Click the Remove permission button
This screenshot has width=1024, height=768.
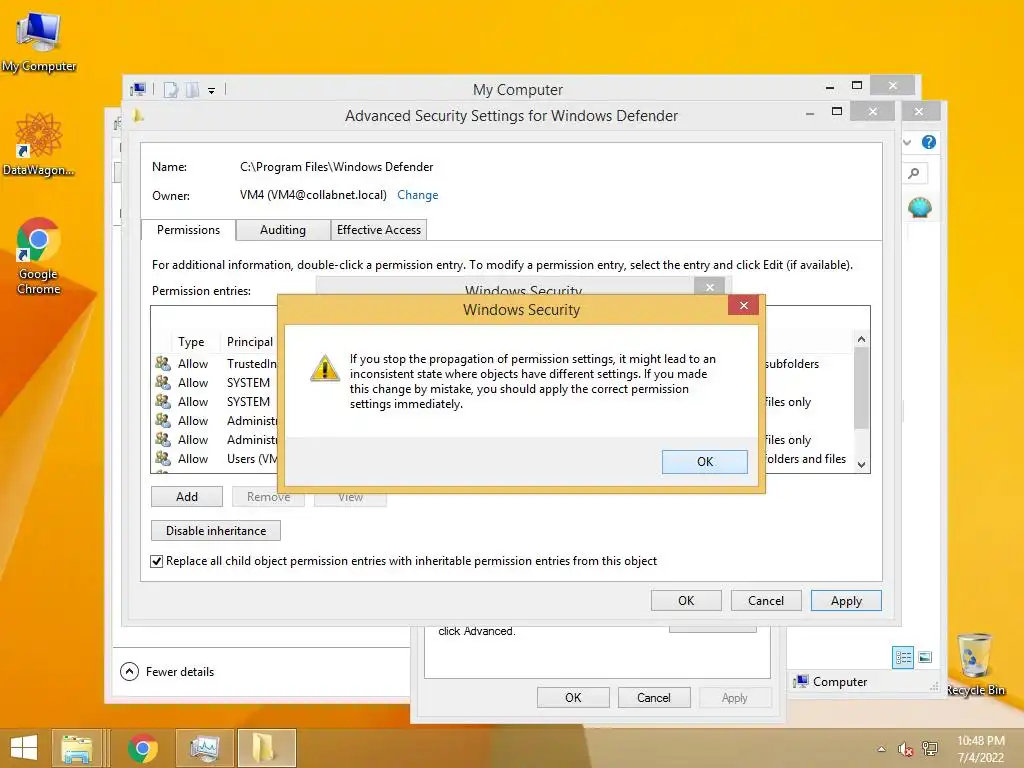point(268,496)
